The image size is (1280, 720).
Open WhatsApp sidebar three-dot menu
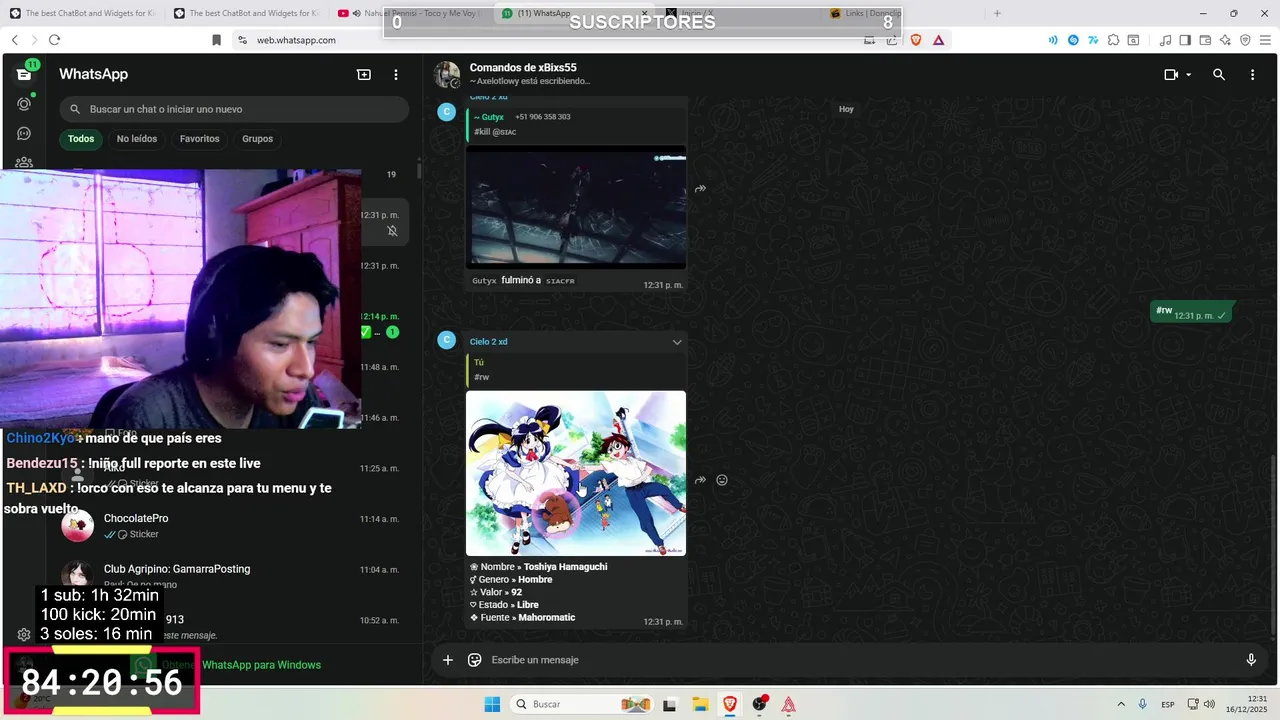(396, 74)
